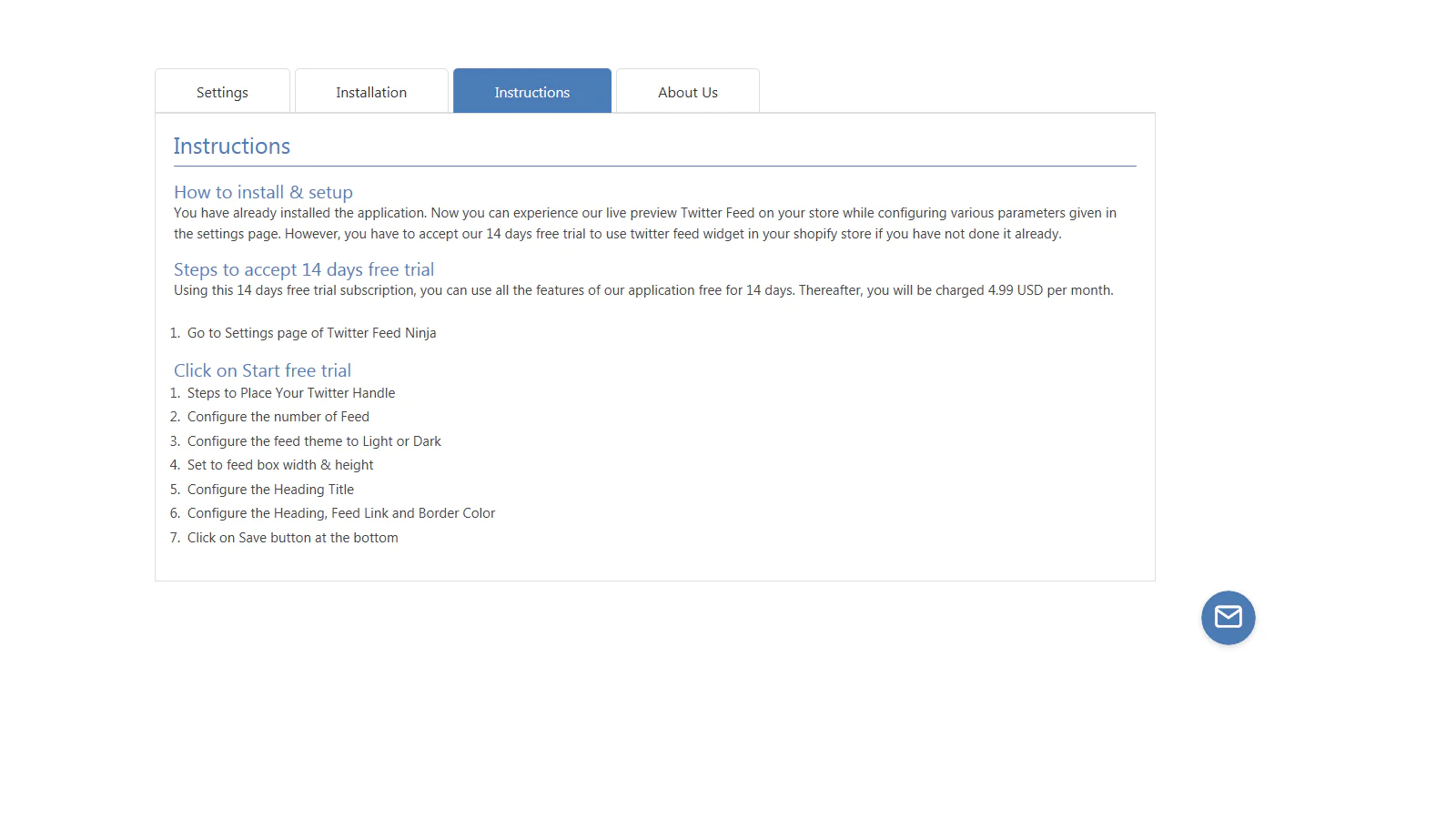
Task: Click paragraph starting 'Using this 14 days free trial'
Action: coord(643,290)
